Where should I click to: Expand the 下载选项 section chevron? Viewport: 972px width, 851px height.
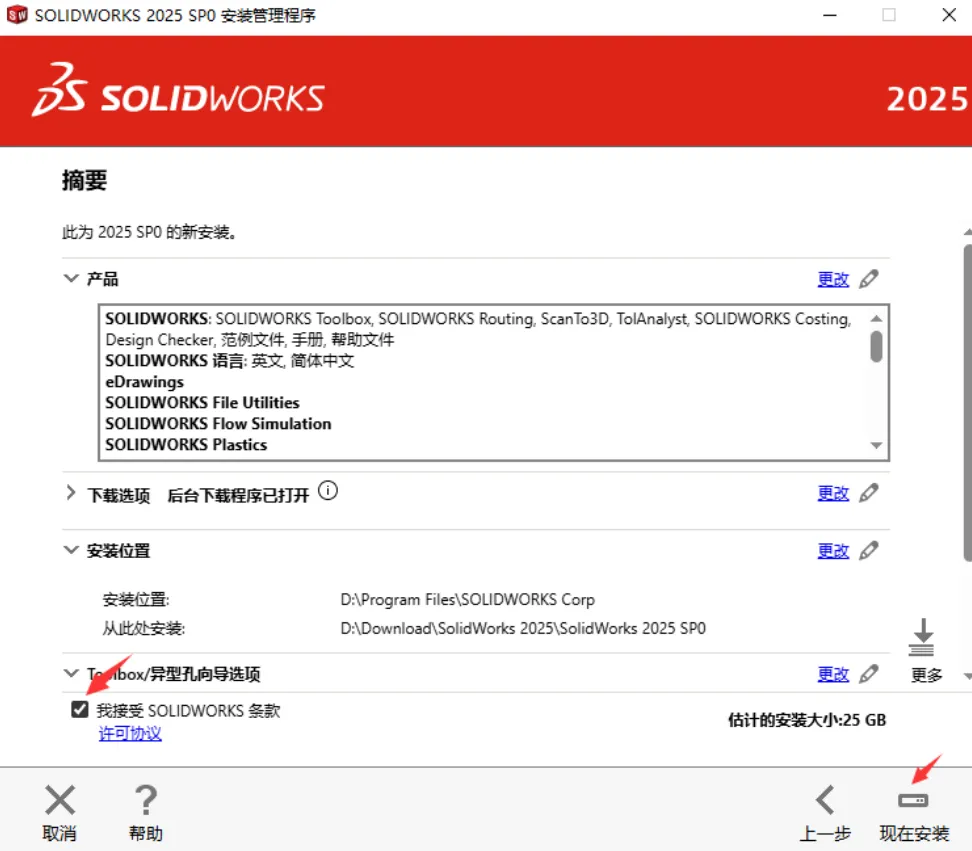(71, 493)
